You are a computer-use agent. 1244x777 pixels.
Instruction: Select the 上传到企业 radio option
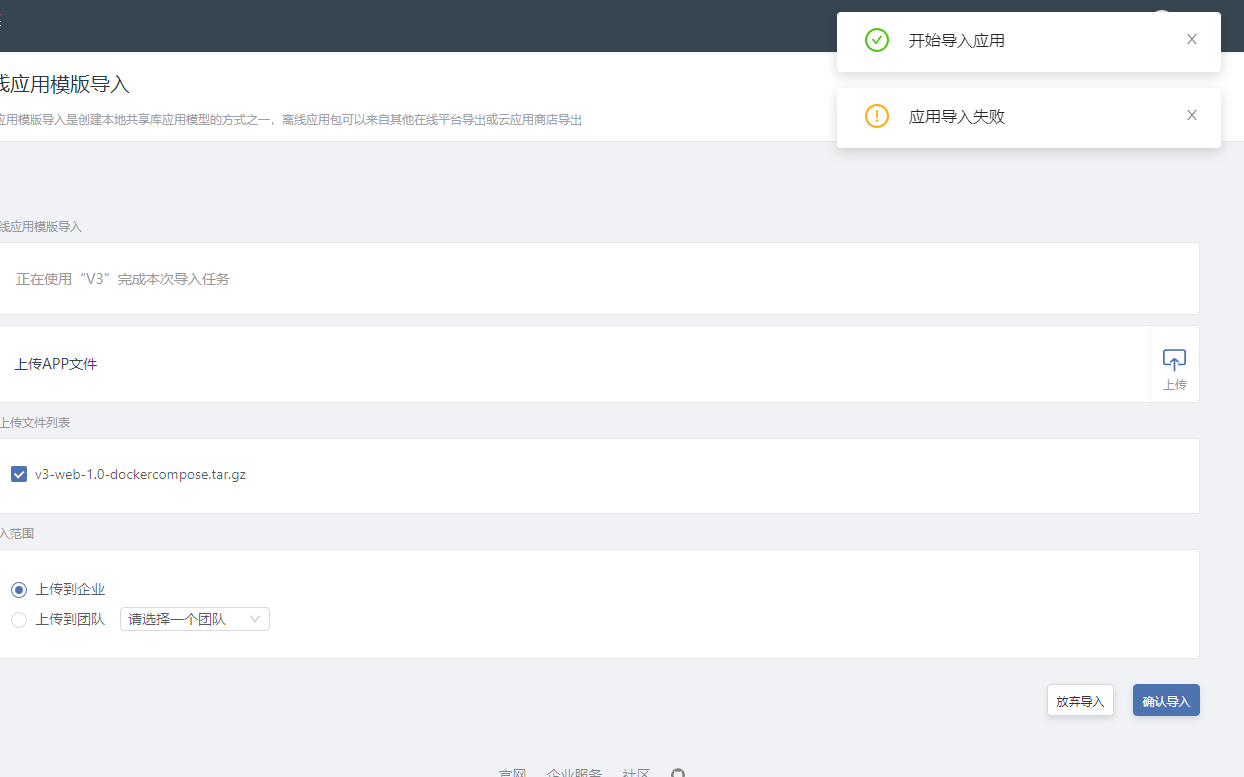click(18, 589)
